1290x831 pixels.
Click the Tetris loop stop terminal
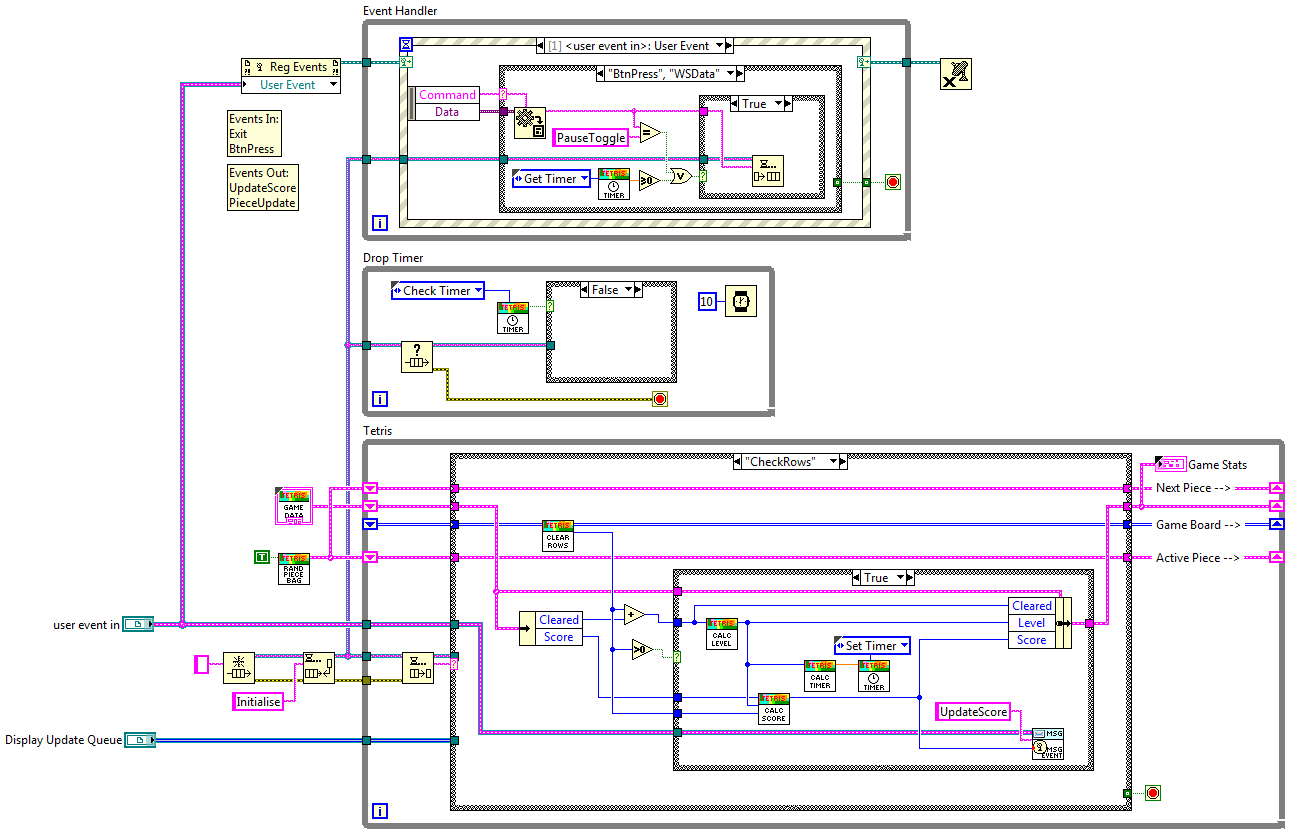(1153, 793)
